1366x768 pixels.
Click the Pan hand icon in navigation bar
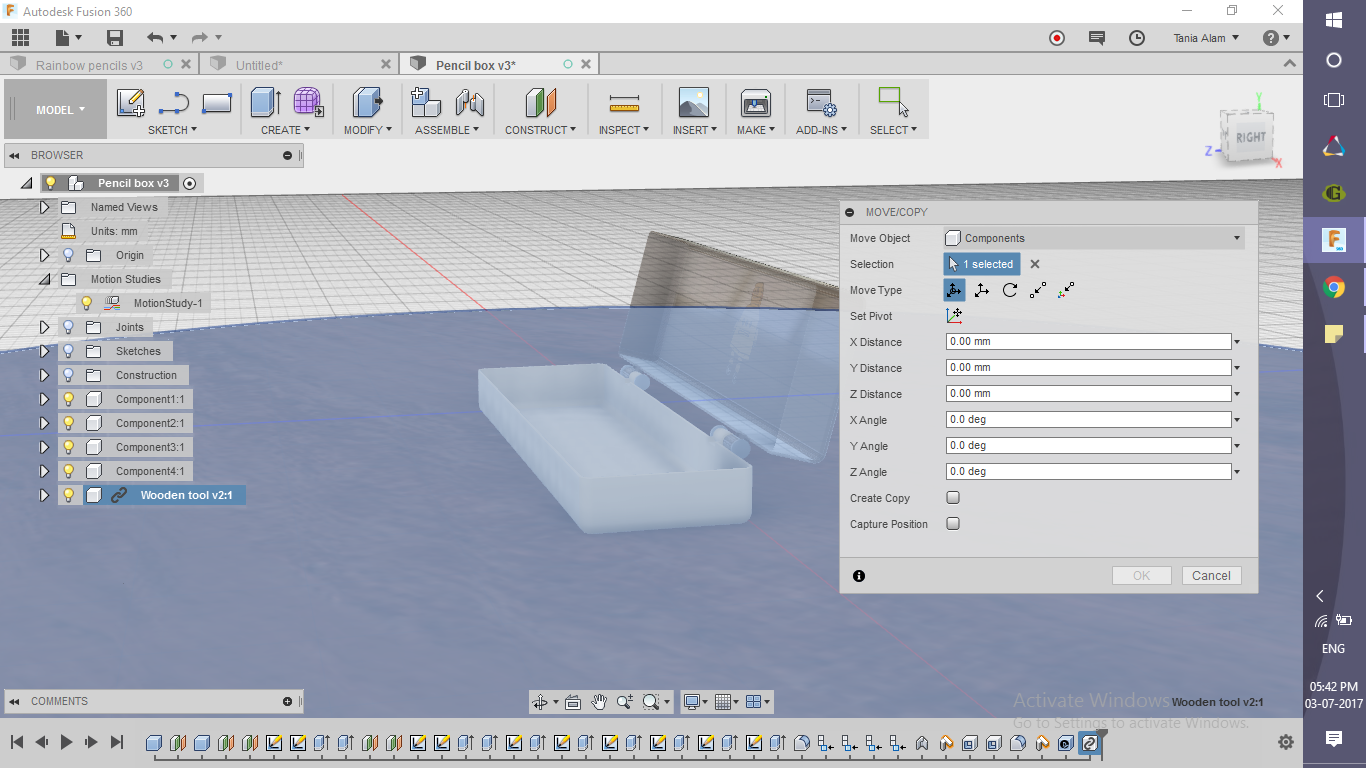tap(599, 702)
